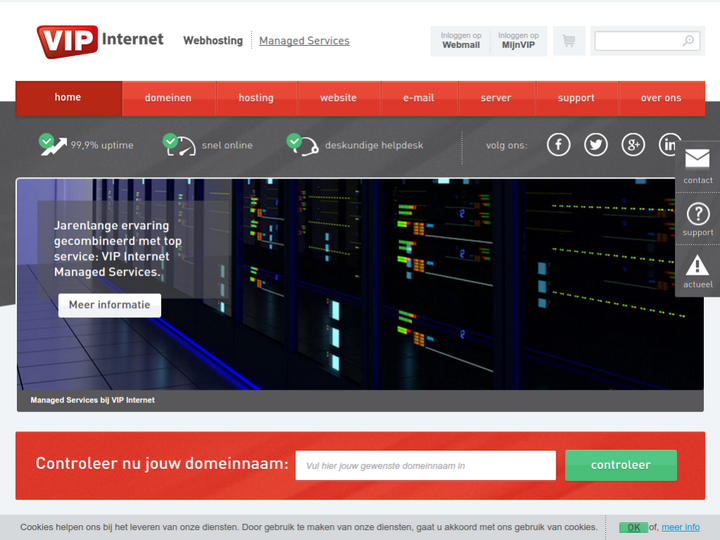The image size is (720, 540).
Task: Click the 99,9% uptime arrow icon
Action: 53,145
